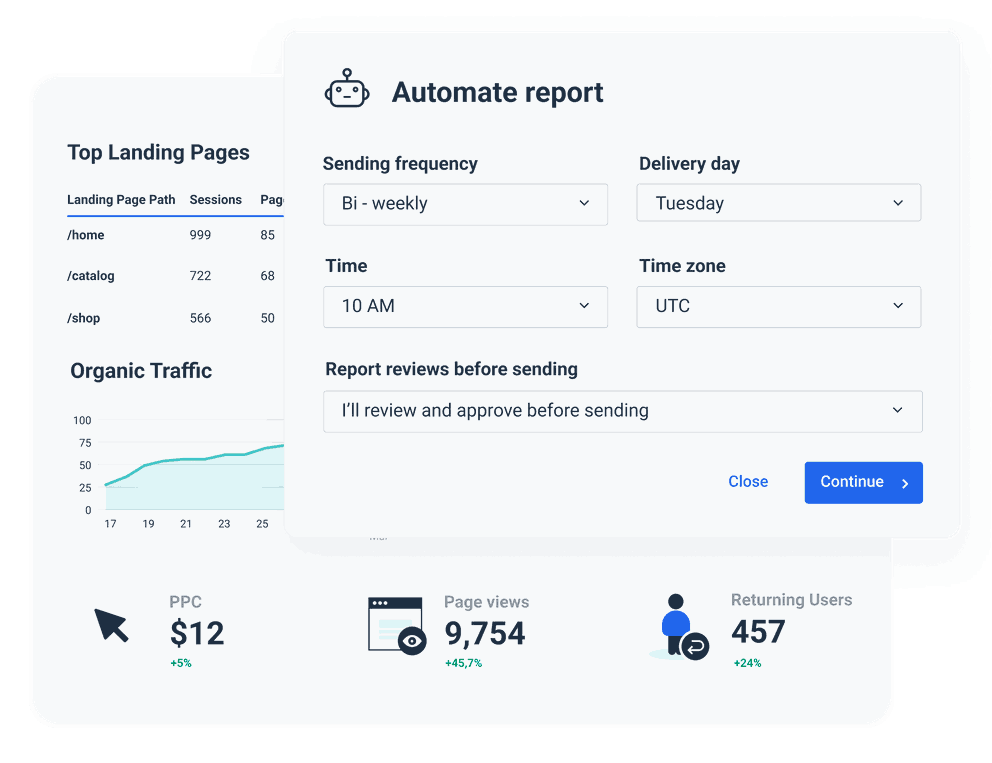The width and height of the screenshot is (992, 763).
Task: Click the page views browser-eye icon
Action: point(396,624)
